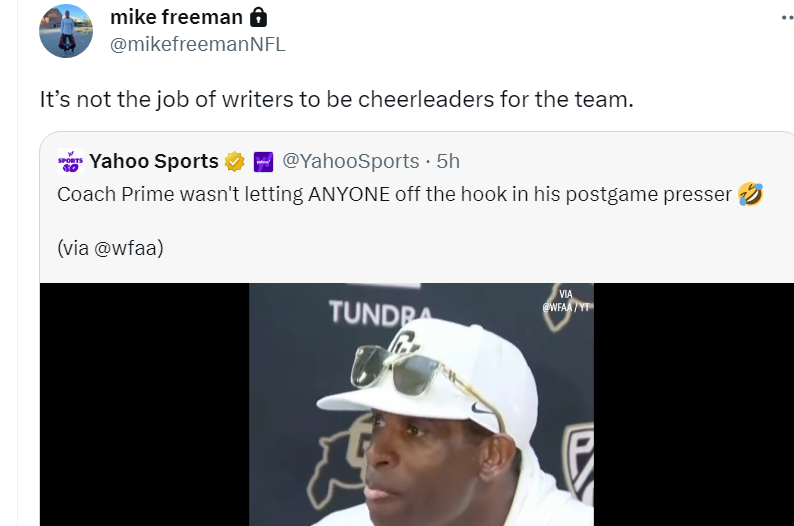
Task: Open the quoted tweet's 5h timestamp
Action: [x=448, y=161]
